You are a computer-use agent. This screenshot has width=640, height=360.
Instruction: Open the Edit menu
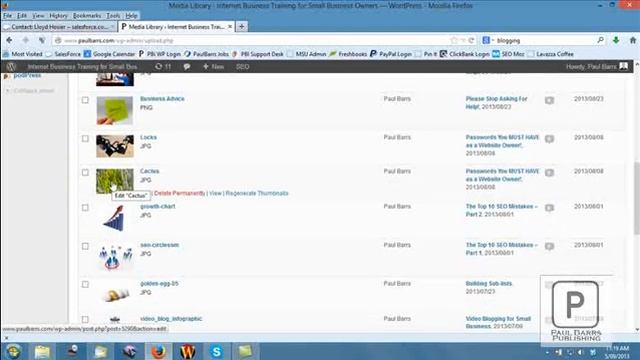pyautogui.click(x=22, y=16)
